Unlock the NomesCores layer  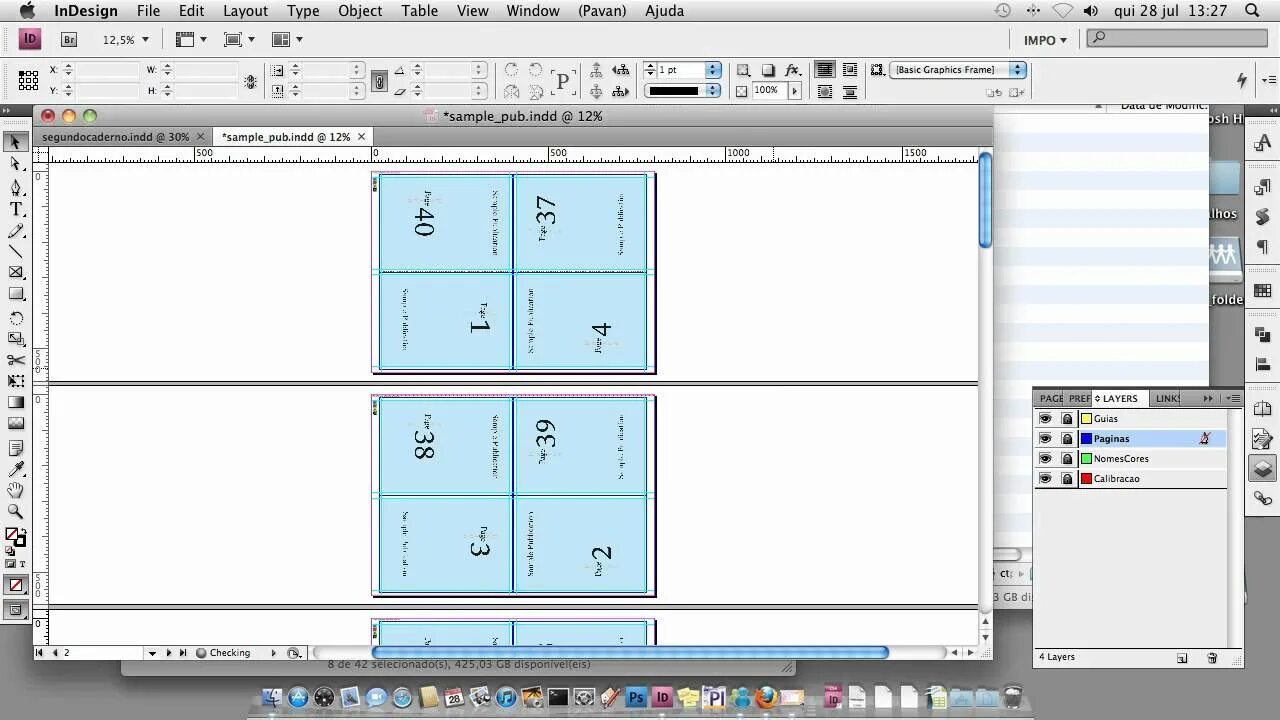pos(1067,459)
